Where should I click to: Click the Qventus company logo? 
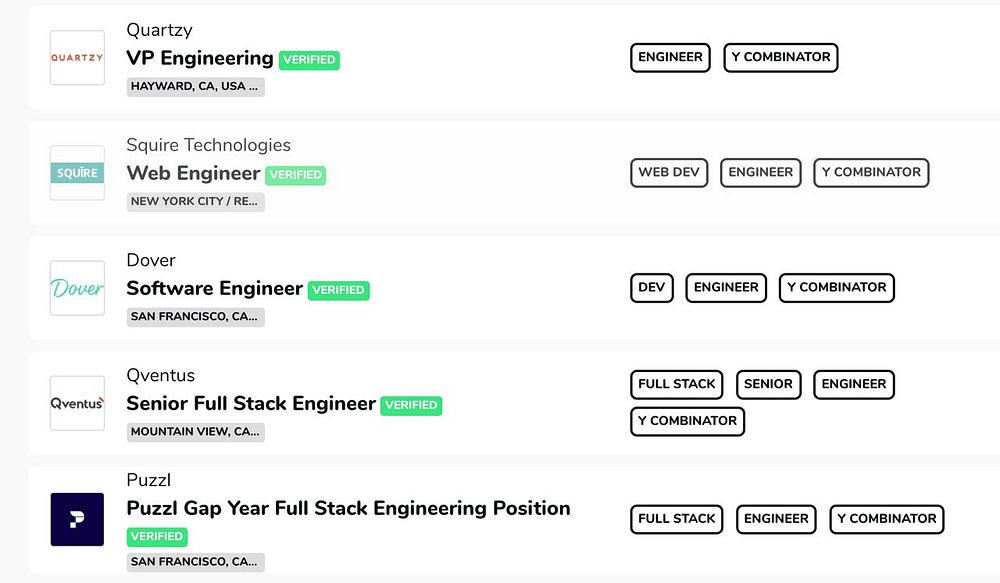coord(77,403)
